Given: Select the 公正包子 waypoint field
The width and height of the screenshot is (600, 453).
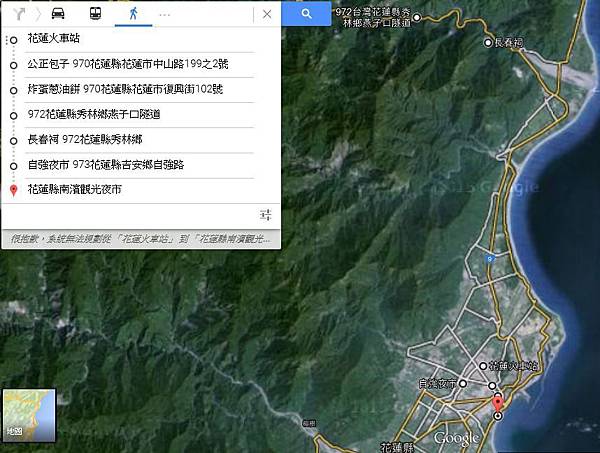Looking at the screenshot, I should pos(140,65).
